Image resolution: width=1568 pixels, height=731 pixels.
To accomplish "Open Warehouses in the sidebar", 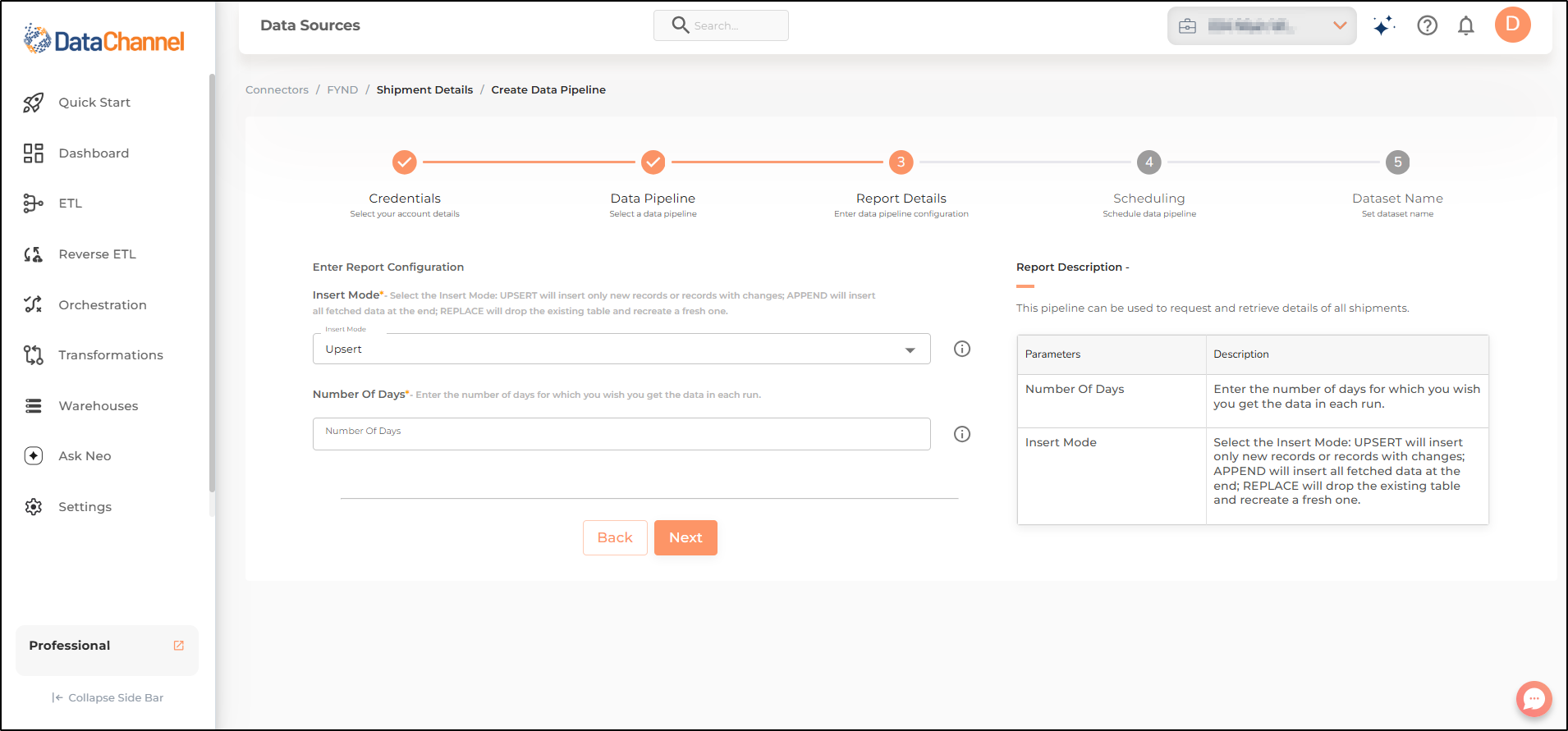I will click(x=98, y=406).
